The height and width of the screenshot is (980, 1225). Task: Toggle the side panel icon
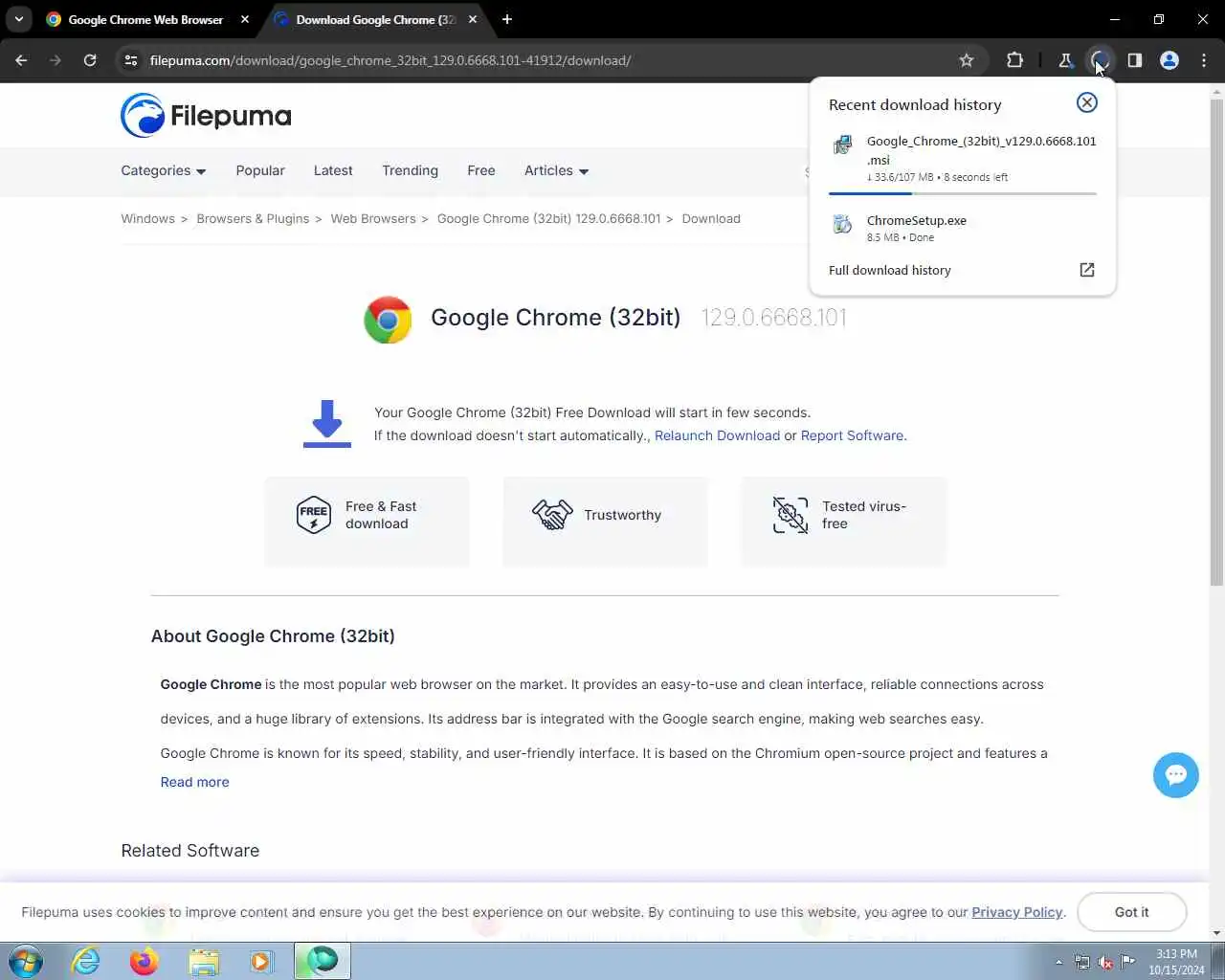pyautogui.click(x=1134, y=60)
